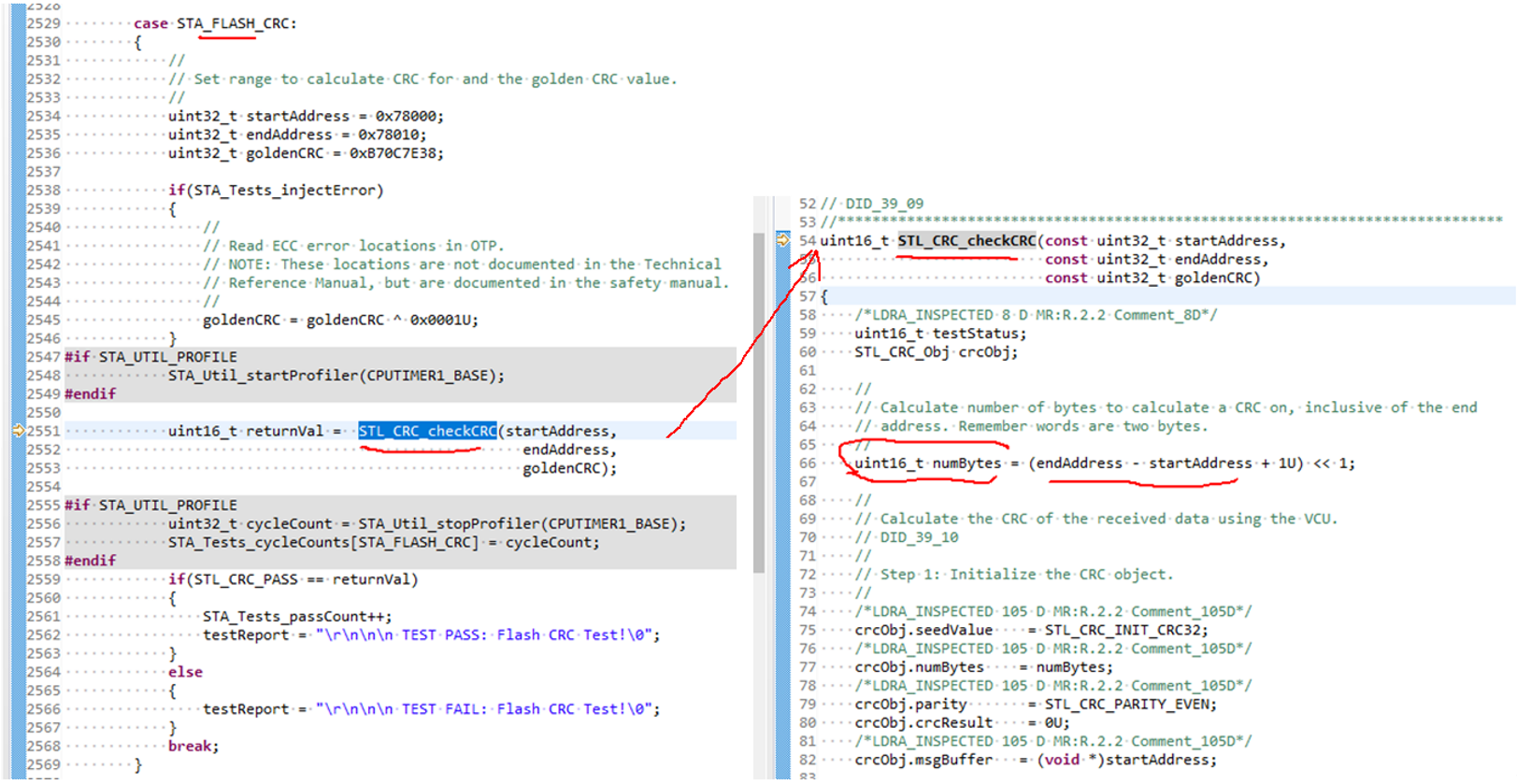Click the STA_Util_startProfiler call
The height and width of the screenshot is (784, 1517).
[x=336, y=376]
